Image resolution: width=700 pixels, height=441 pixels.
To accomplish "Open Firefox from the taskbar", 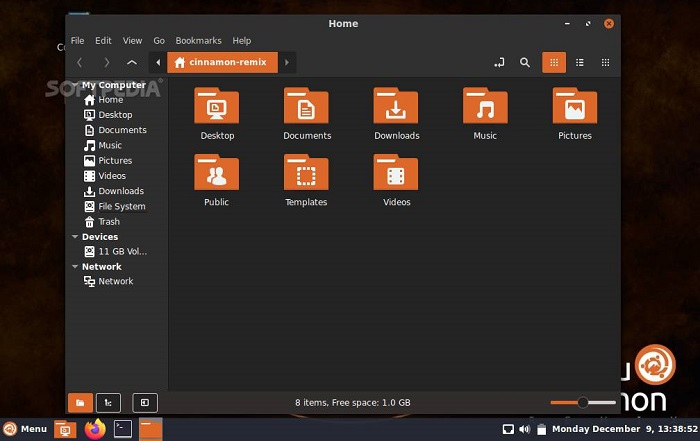I will 95,429.
